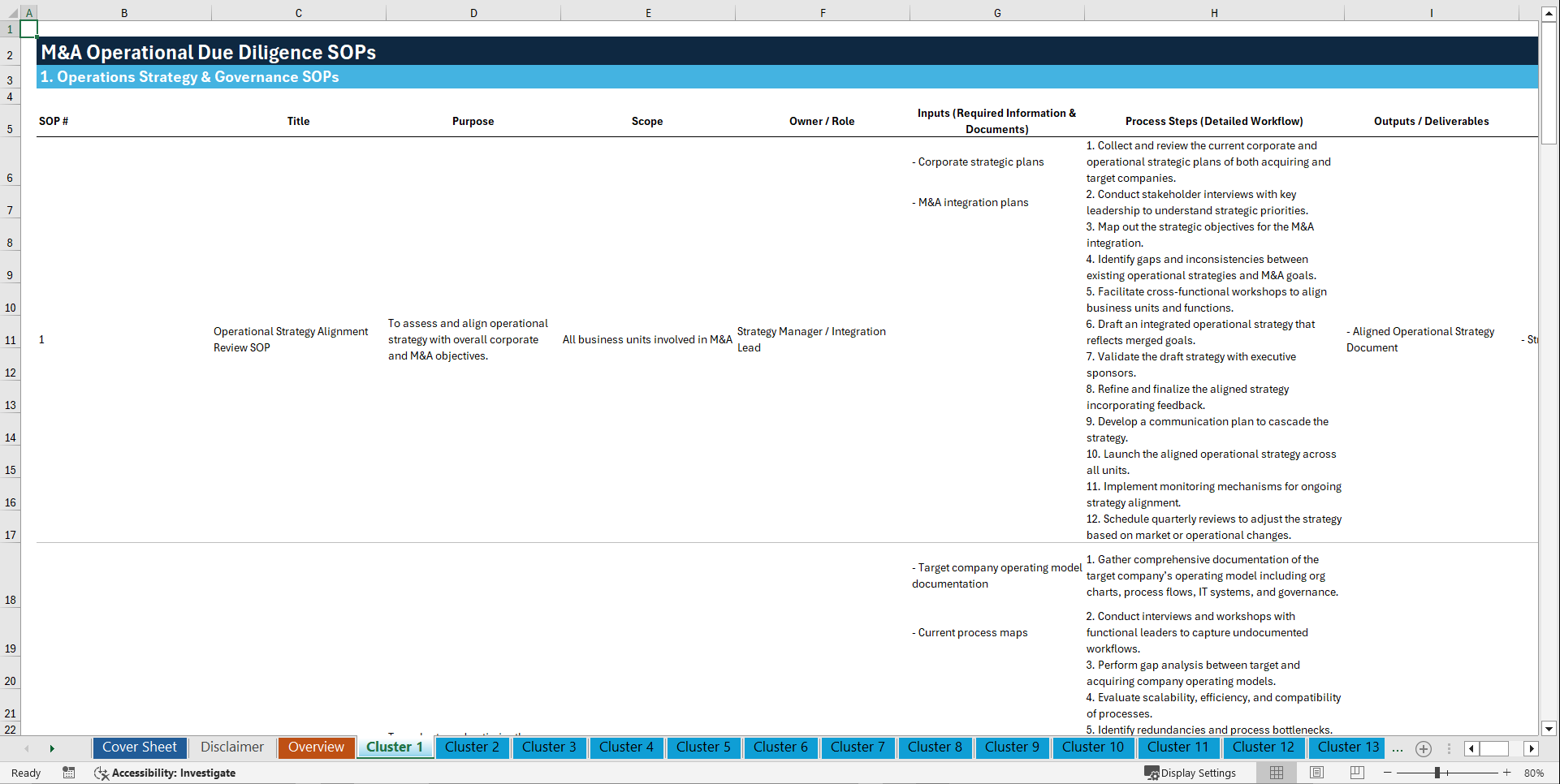
Task: Switch to the Overview sheet
Action: coord(316,747)
